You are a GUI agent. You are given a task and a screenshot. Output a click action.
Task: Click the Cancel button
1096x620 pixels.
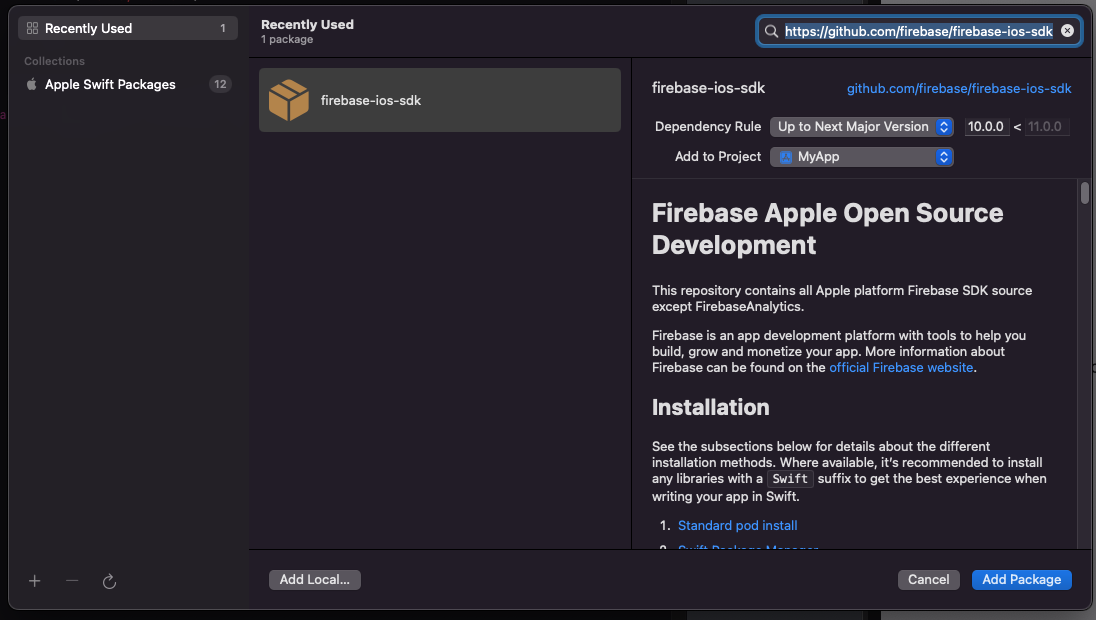click(x=928, y=580)
